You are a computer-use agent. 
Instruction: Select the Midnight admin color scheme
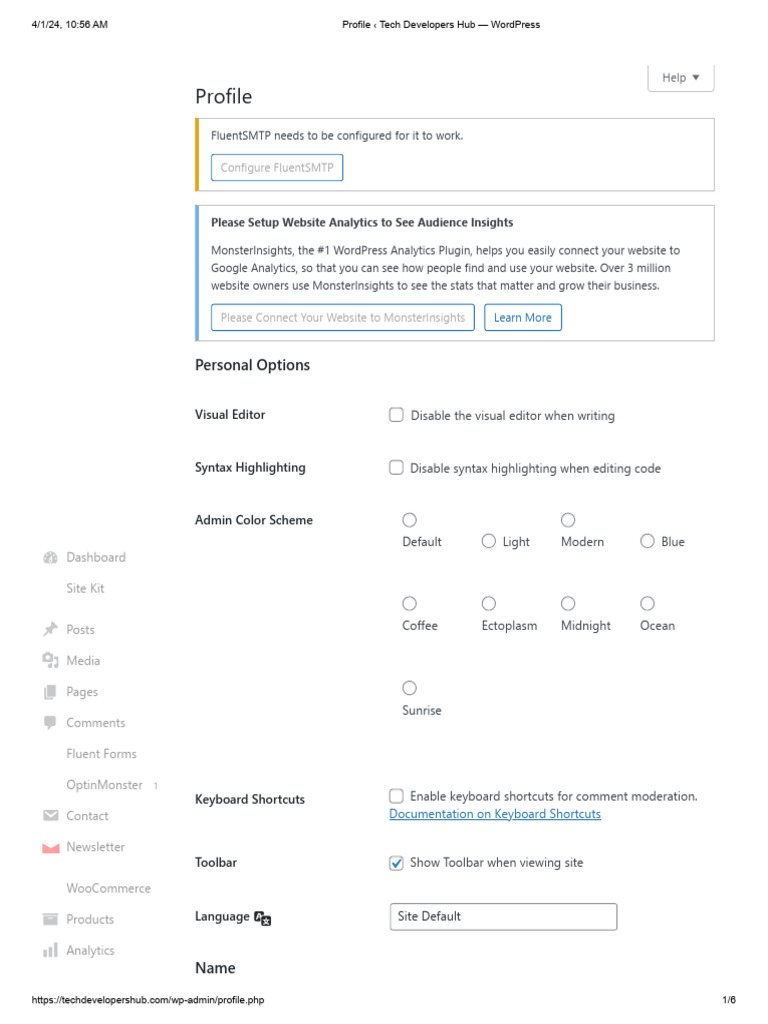pyautogui.click(x=568, y=604)
